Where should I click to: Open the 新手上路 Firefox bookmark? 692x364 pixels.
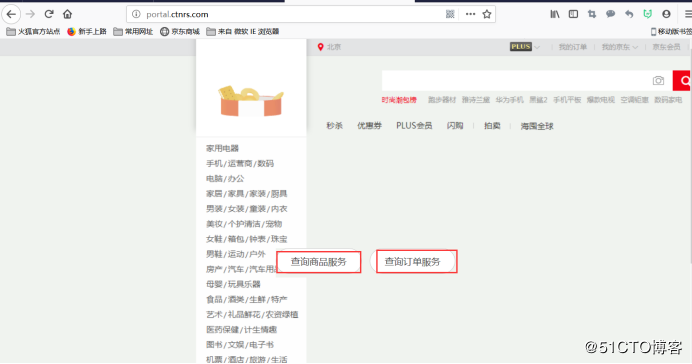pyautogui.click(x=87, y=31)
